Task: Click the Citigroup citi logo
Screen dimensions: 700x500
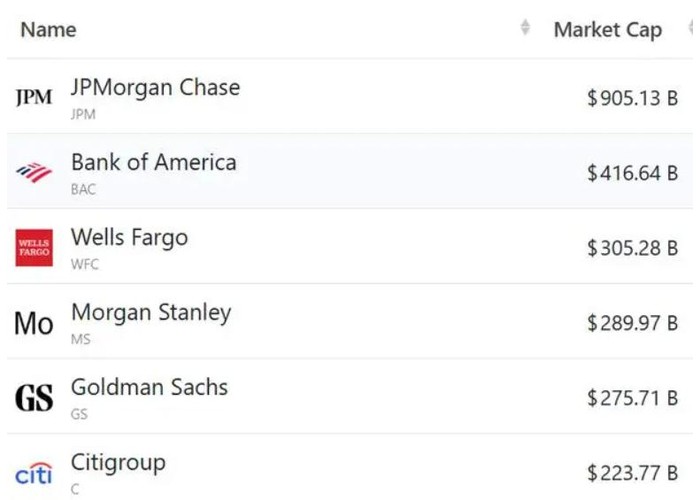Action: (x=34, y=472)
